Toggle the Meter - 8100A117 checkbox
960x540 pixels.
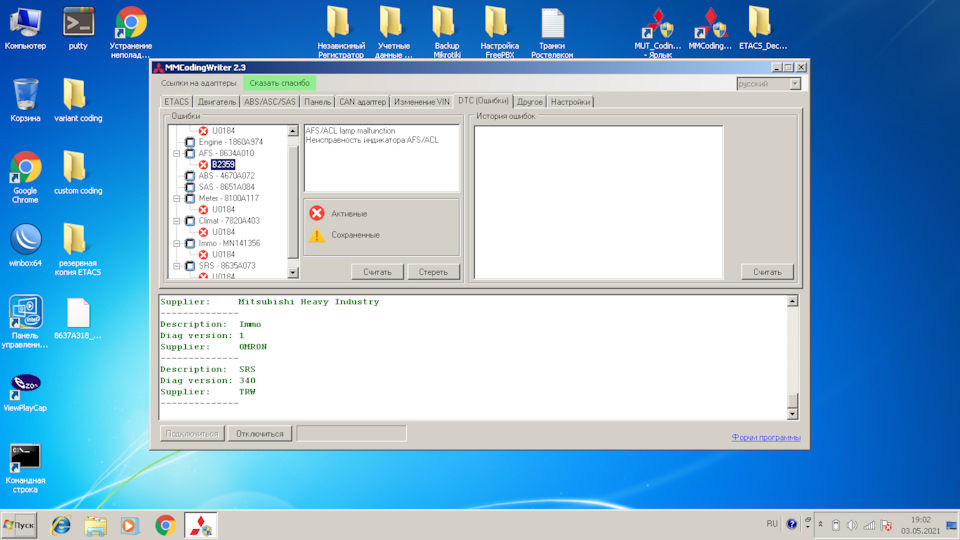coord(190,198)
